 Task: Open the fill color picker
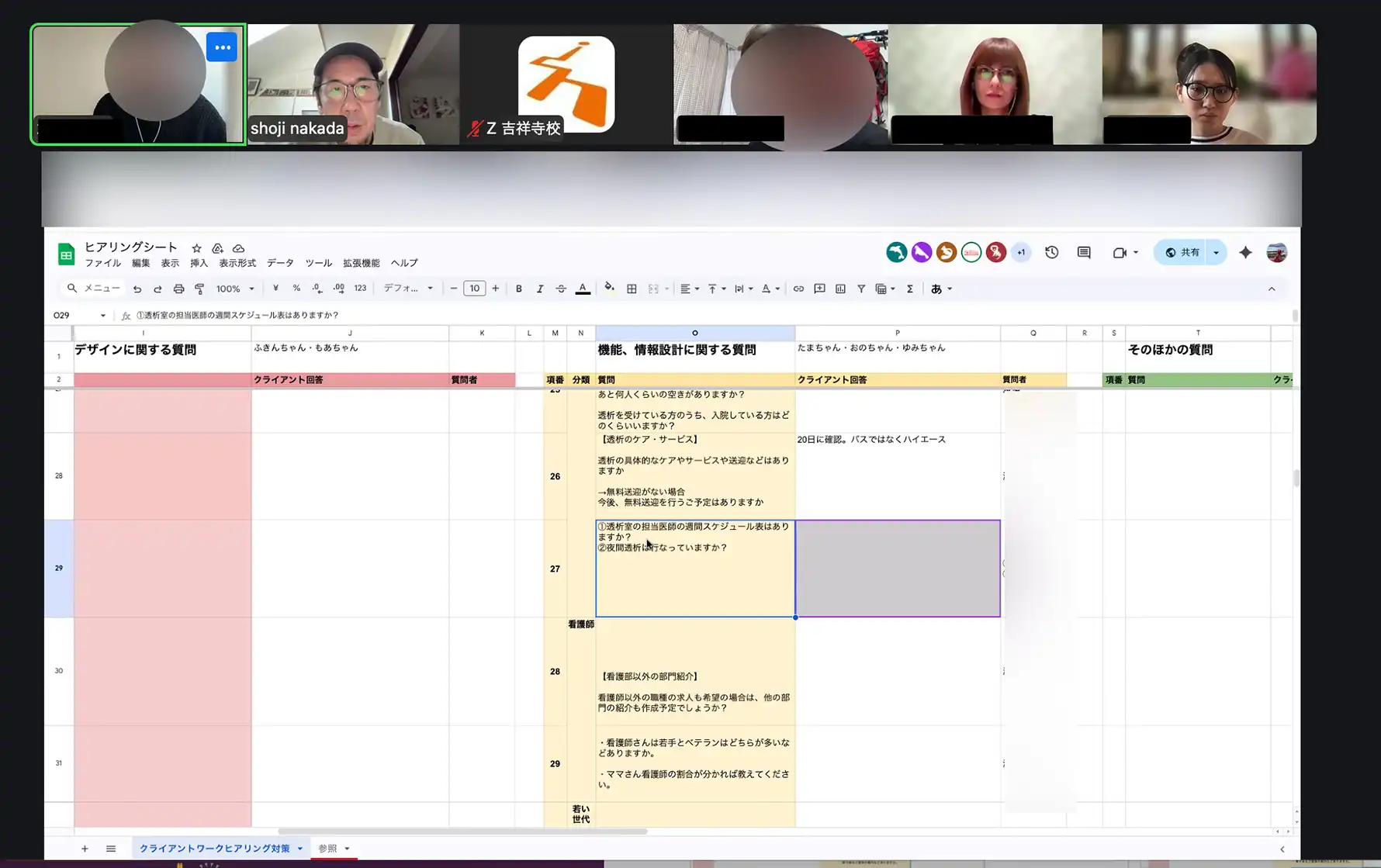609,289
